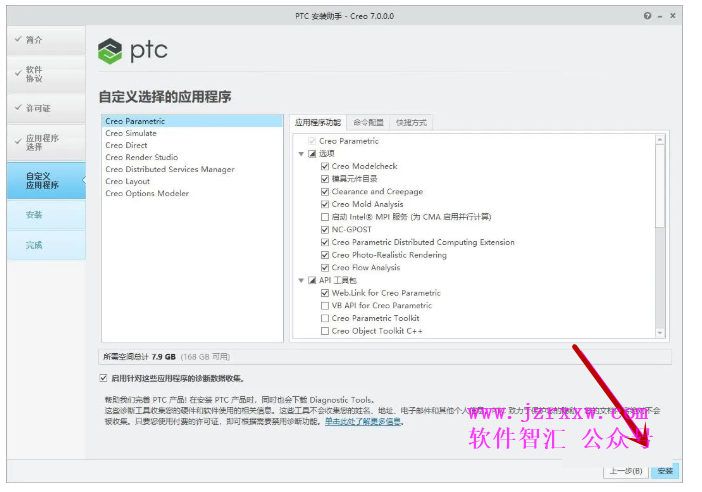
Task: Toggle the Creo Mold Analysis checkbox
Action: [325, 204]
